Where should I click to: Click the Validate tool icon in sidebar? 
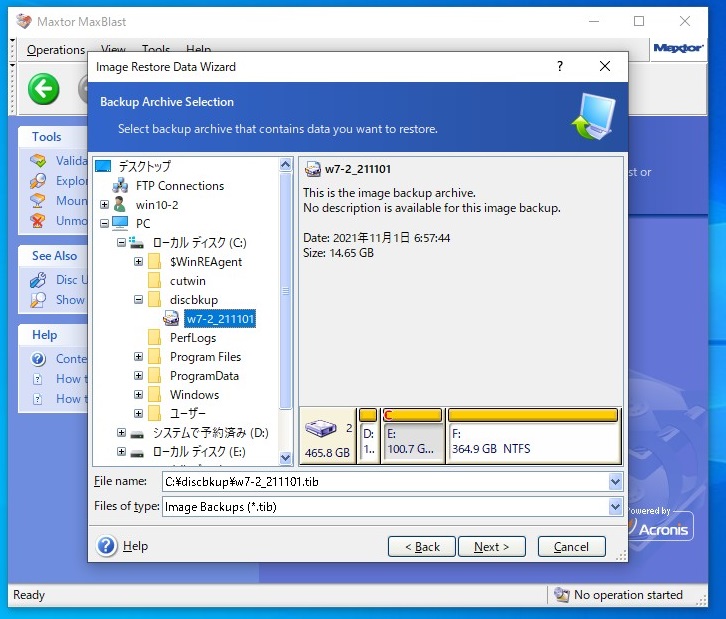coord(38,161)
